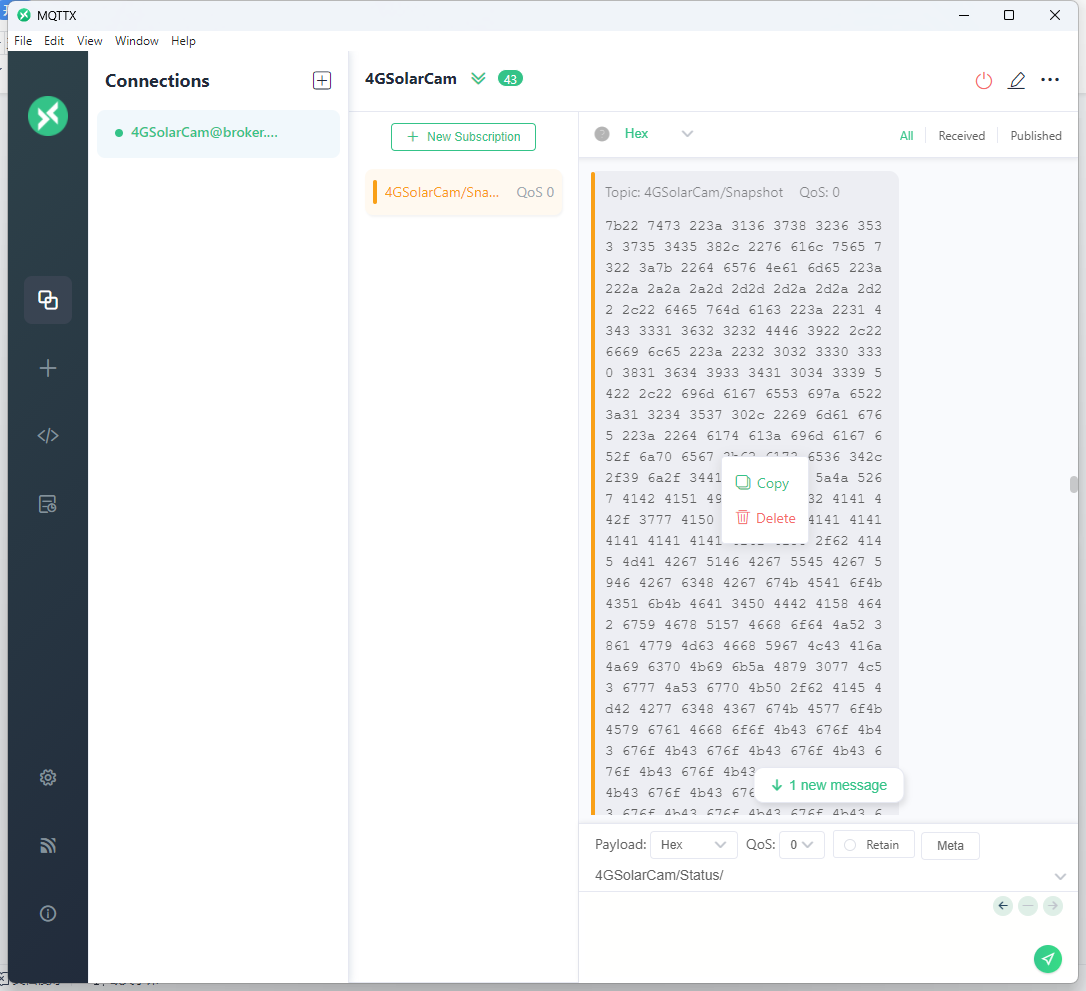The height and width of the screenshot is (991, 1086).
Task: Click the Connections heading
Action: (157, 81)
